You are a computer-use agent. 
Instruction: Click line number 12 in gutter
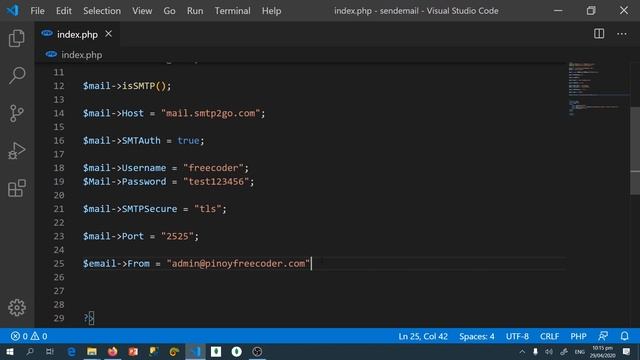pos(59,86)
